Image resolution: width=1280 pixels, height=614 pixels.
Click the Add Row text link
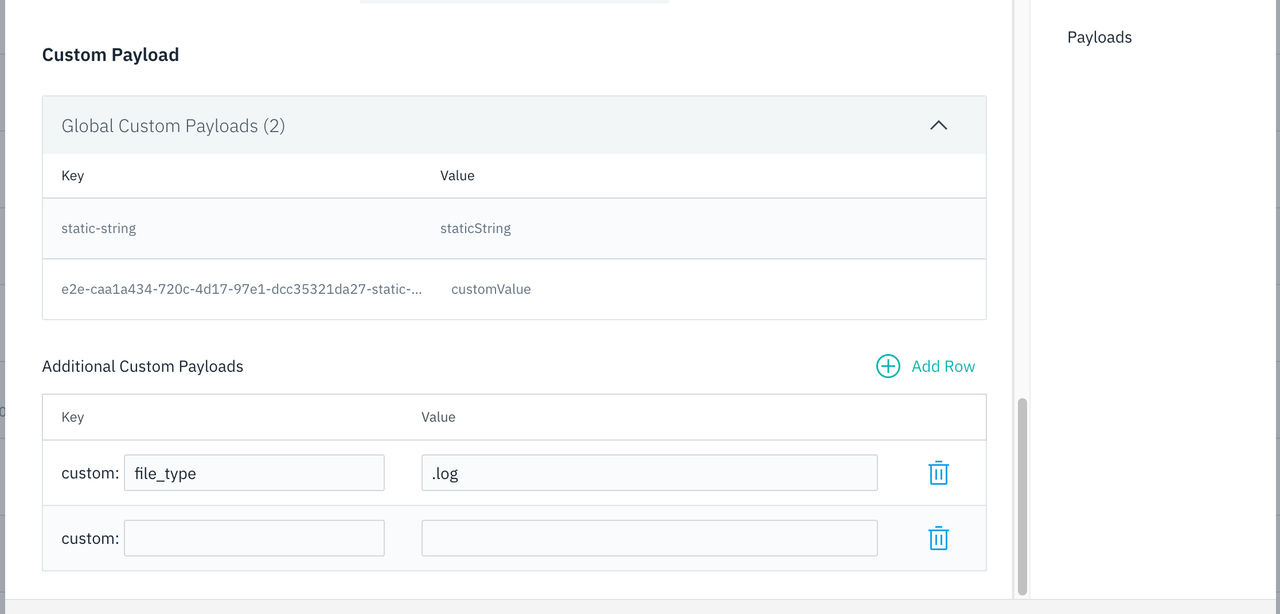click(x=943, y=366)
